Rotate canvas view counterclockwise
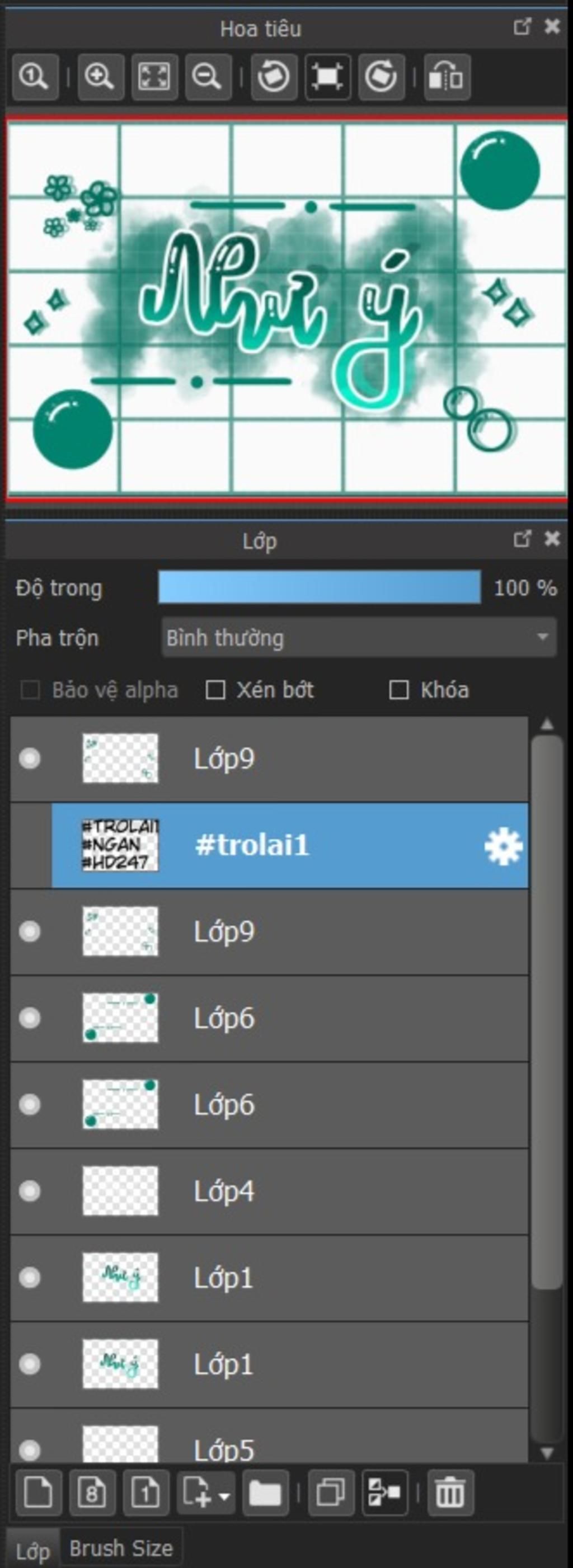The width and height of the screenshot is (573, 1568). click(x=274, y=77)
